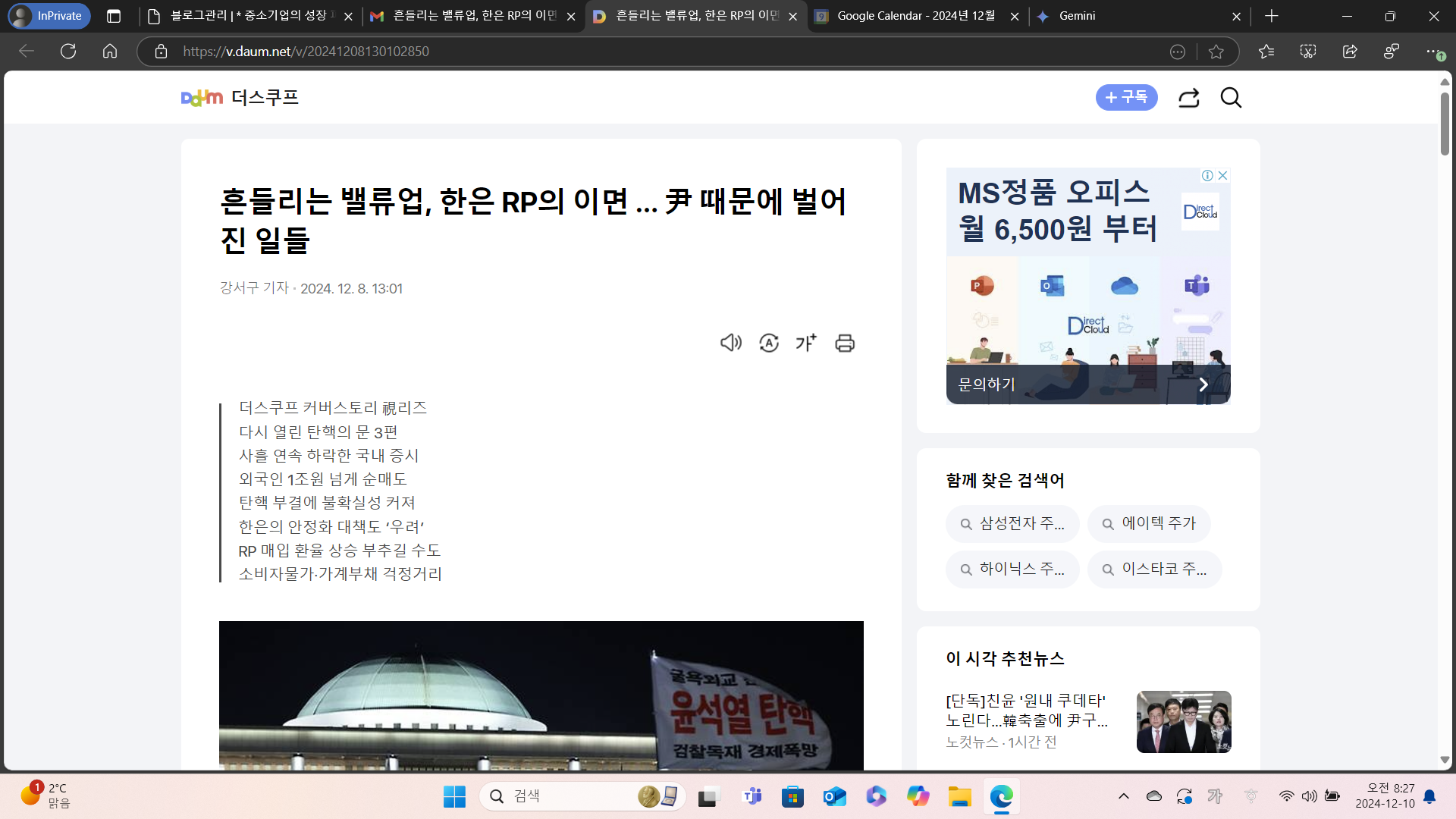Click the 문의하기 ad arrow button
The image size is (1456, 819).
pyautogui.click(x=1203, y=384)
